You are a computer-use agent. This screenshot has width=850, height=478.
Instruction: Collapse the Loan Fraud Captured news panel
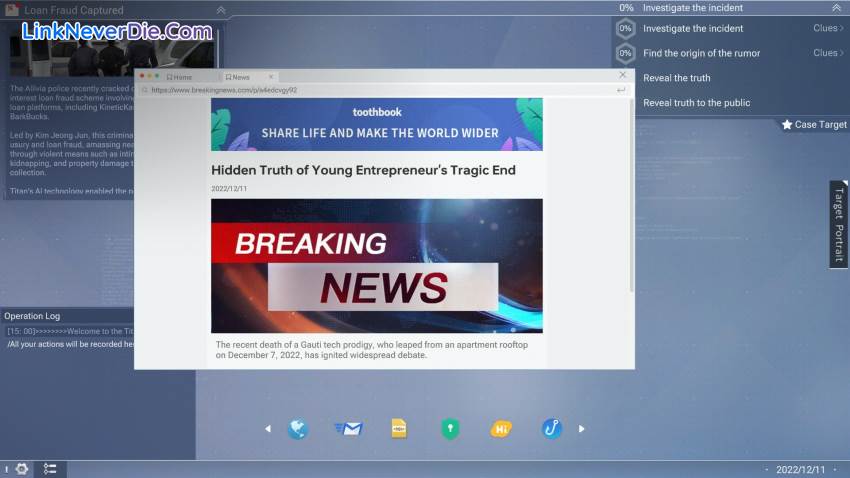[x=221, y=10]
